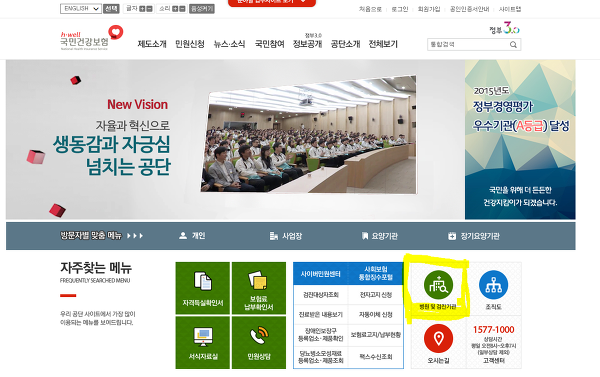
Task: Open the 정보공개 menu
Action: coord(307,44)
